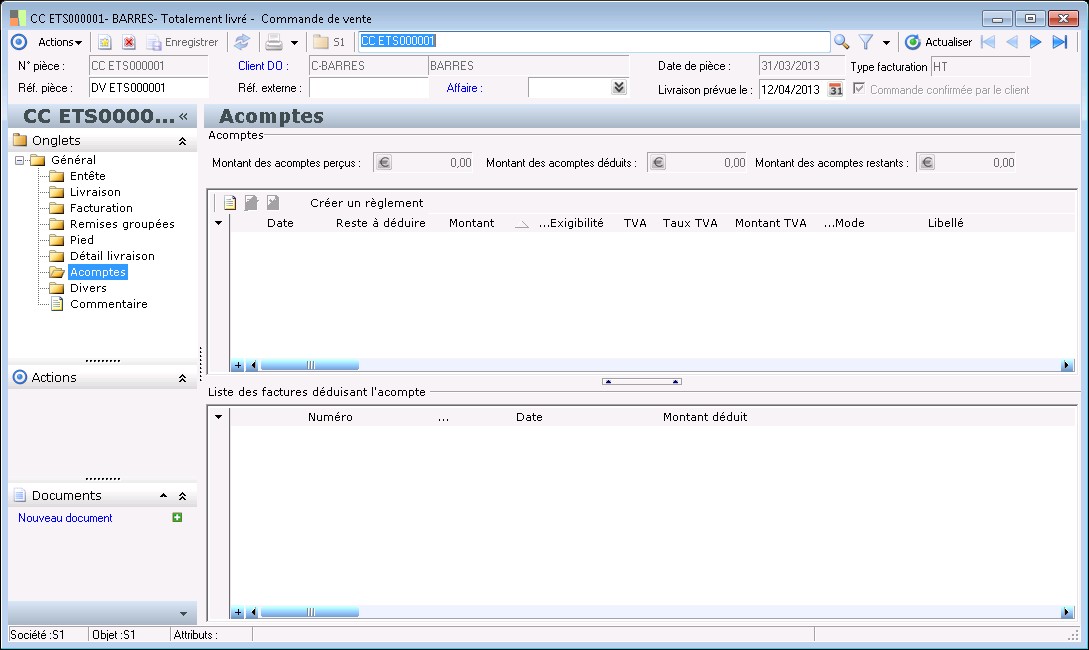This screenshot has width=1089, height=650.
Task: Click the red delete icon in toolbar
Action: pos(129,42)
